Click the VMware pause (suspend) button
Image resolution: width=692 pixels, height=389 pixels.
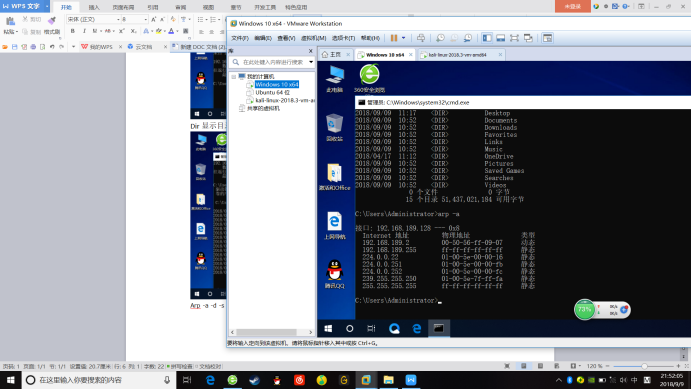[x=394, y=38]
